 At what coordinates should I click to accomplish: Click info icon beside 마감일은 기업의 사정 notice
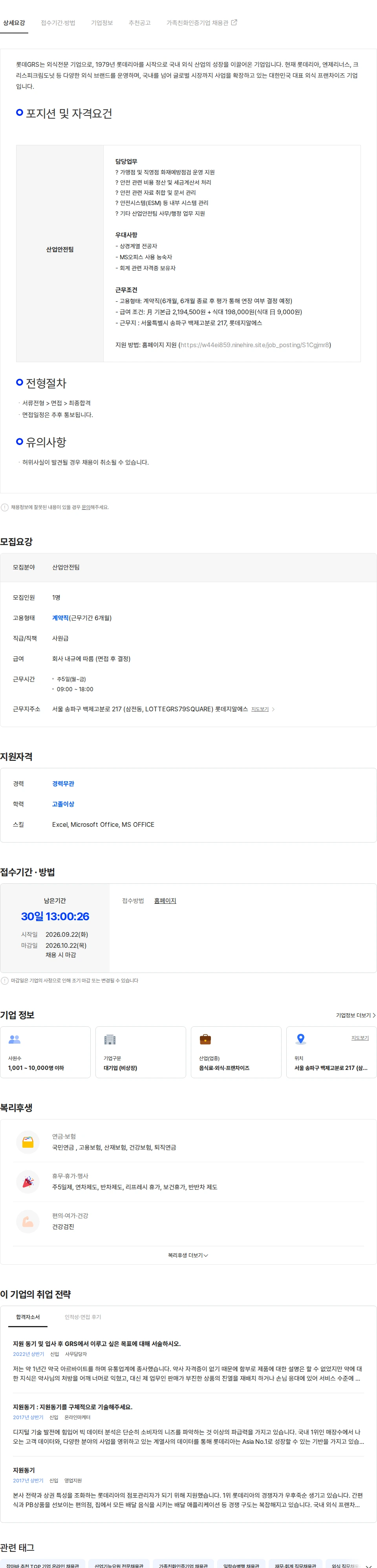click(5, 981)
